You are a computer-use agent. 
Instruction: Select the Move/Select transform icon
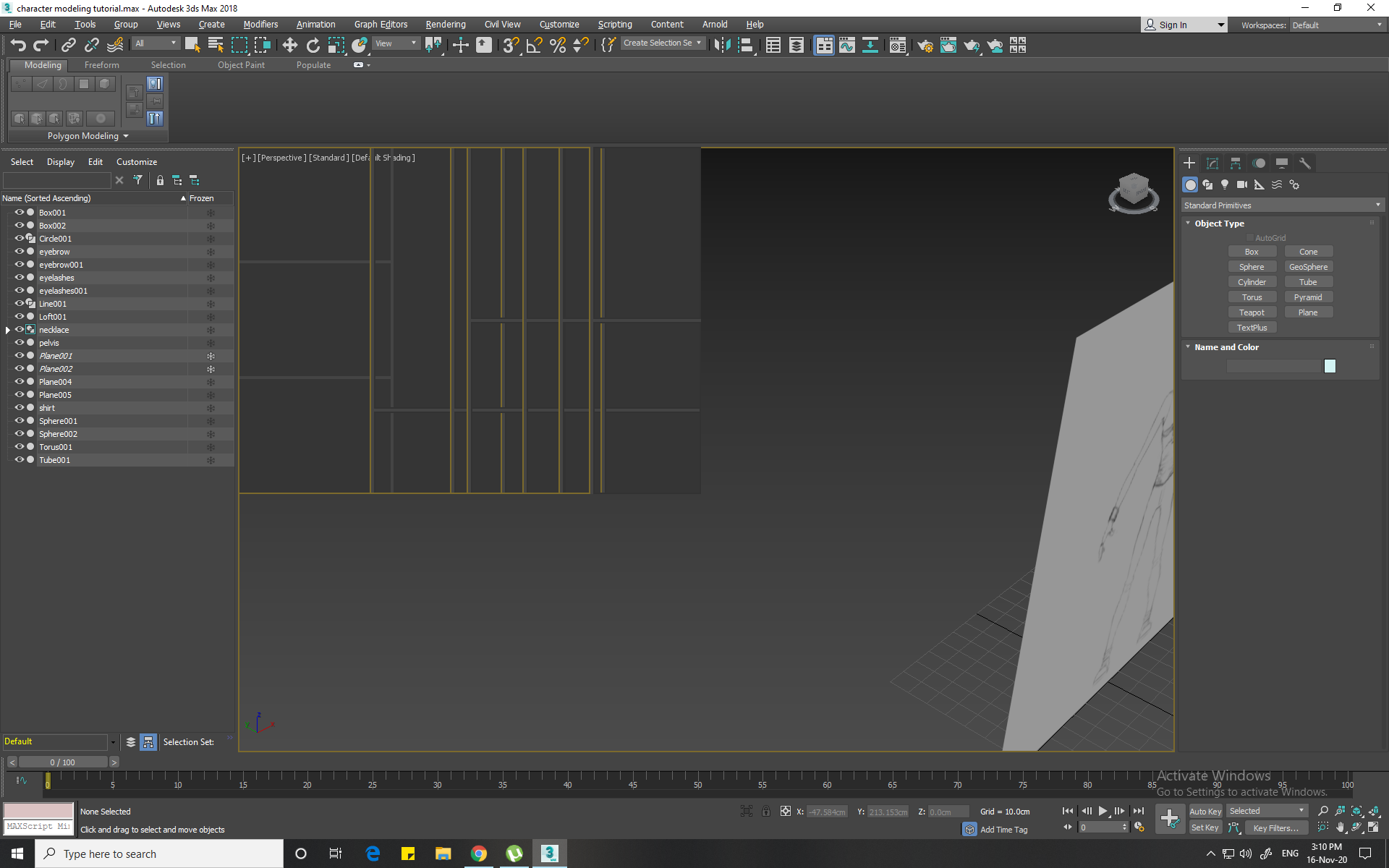click(289, 46)
